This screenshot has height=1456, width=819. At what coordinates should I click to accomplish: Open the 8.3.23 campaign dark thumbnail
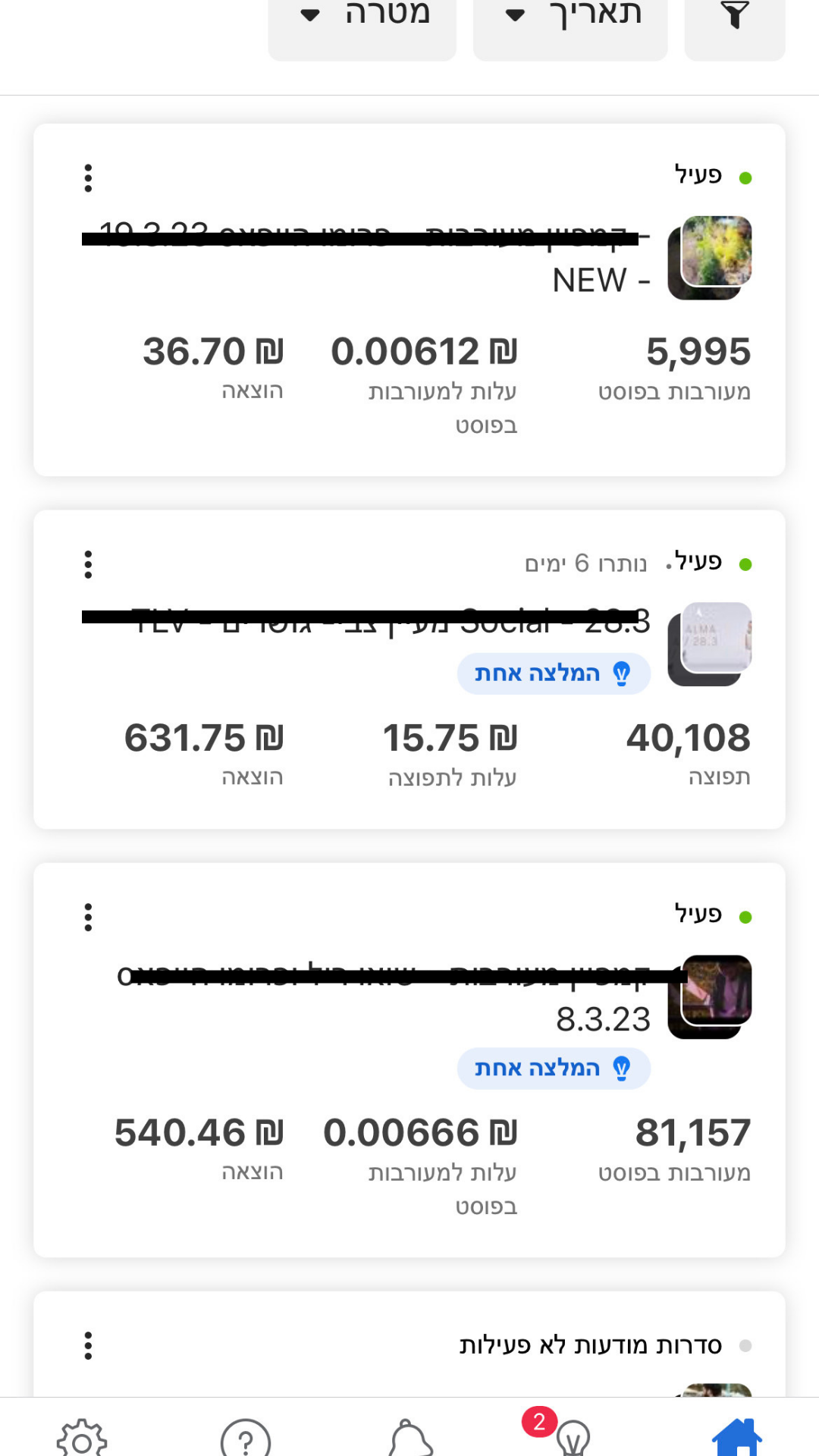[x=710, y=996]
